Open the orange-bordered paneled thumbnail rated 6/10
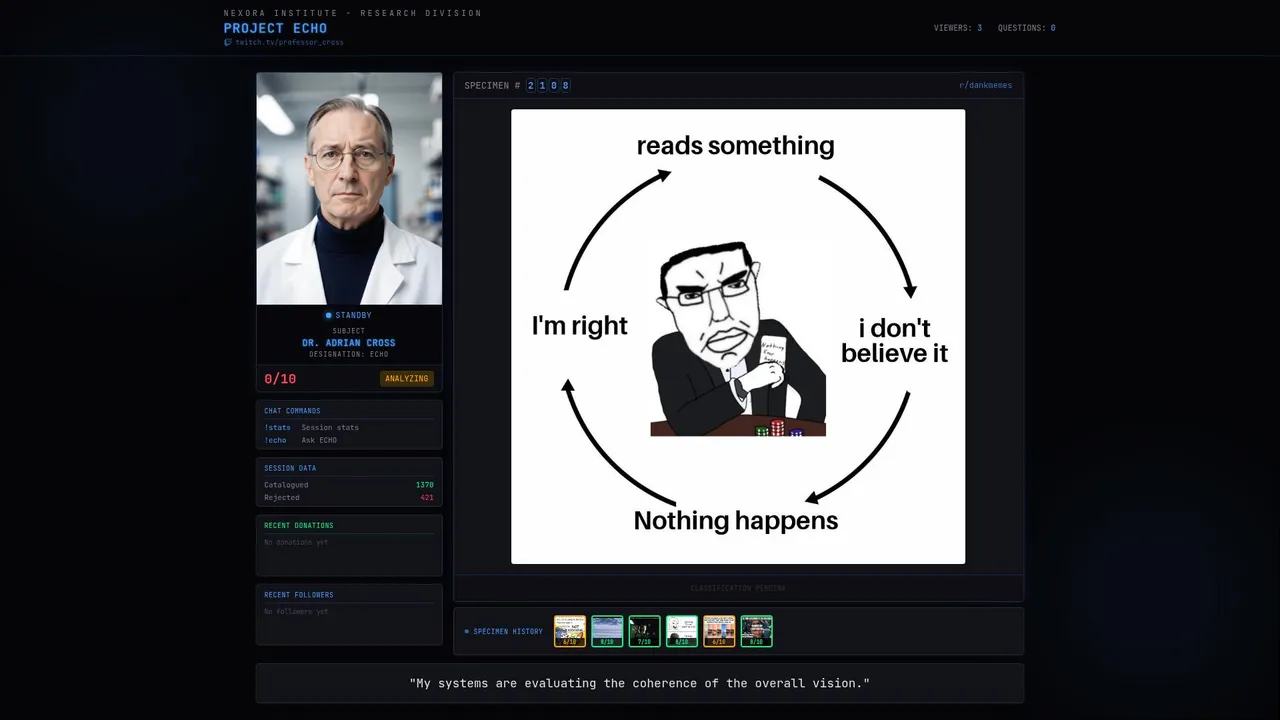Viewport: 1280px width, 720px height. point(719,631)
